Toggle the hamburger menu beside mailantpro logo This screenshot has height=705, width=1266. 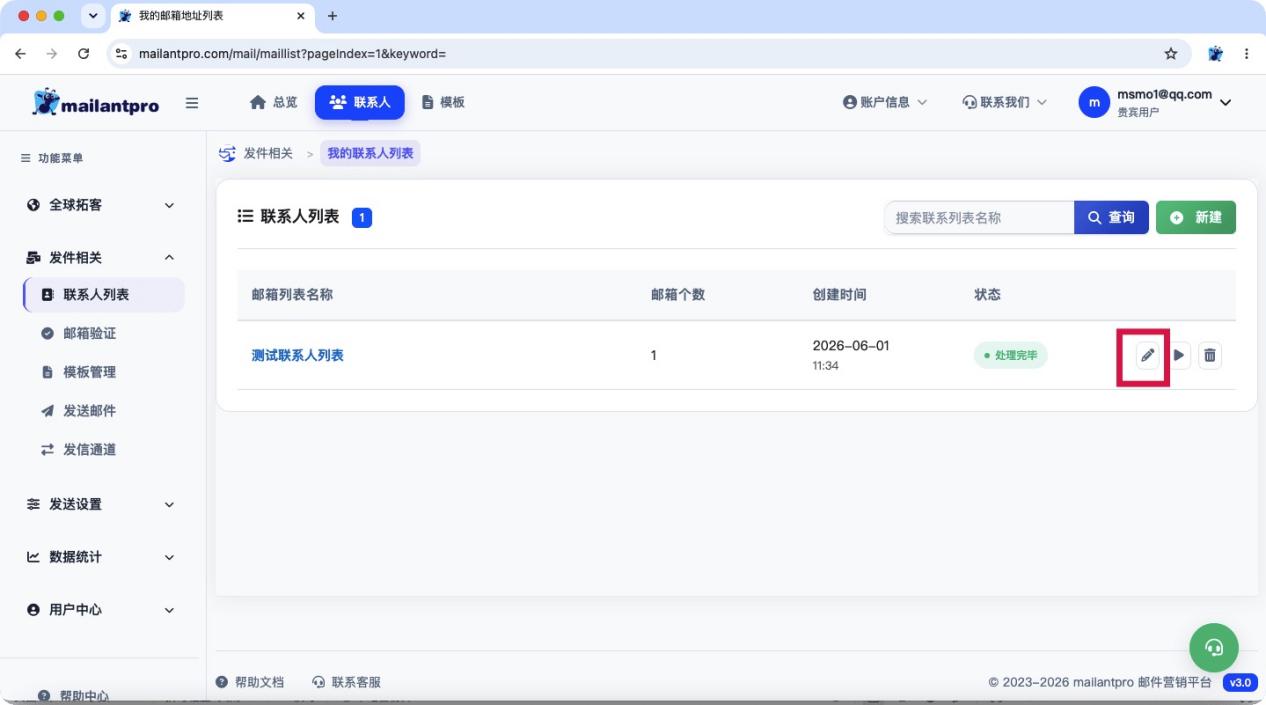click(x=192, y=102)
